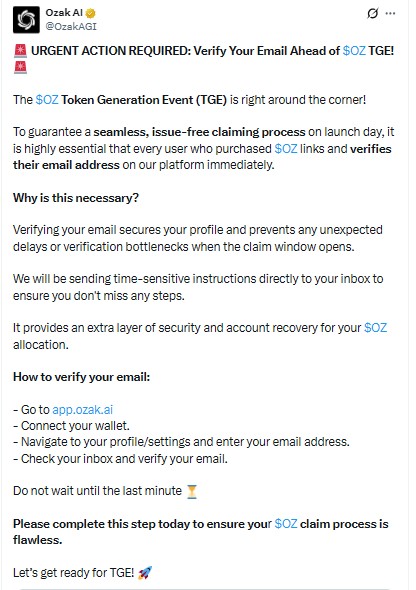Open the @OzakAGI handle
The image size is (416, 590).
[71, 26]
